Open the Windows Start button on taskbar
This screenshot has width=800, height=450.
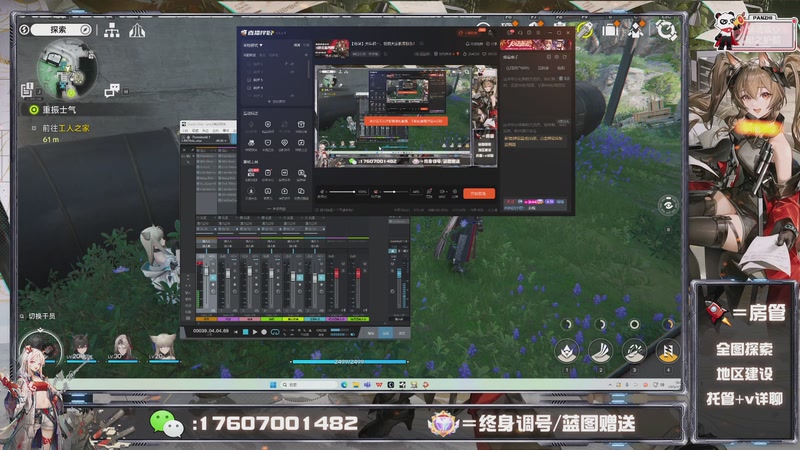pos(272,385)
